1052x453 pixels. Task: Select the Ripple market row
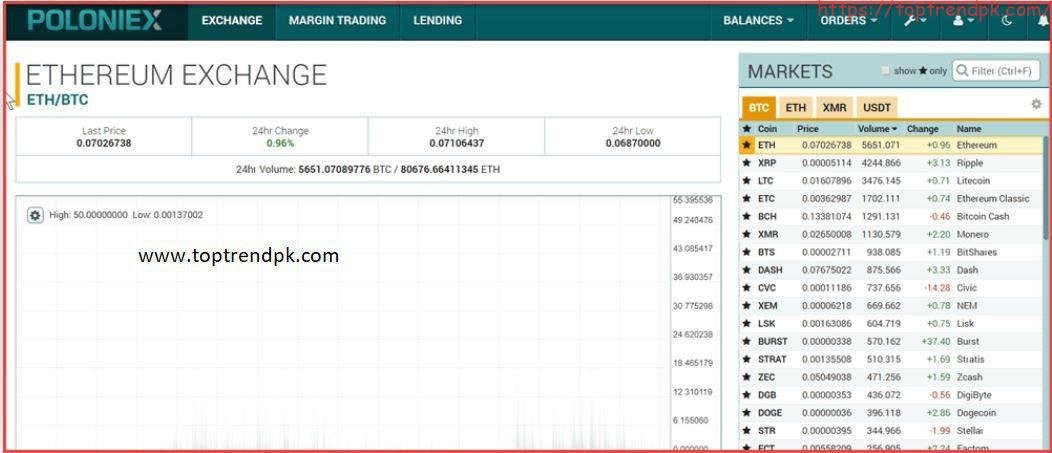click(891, 163)
